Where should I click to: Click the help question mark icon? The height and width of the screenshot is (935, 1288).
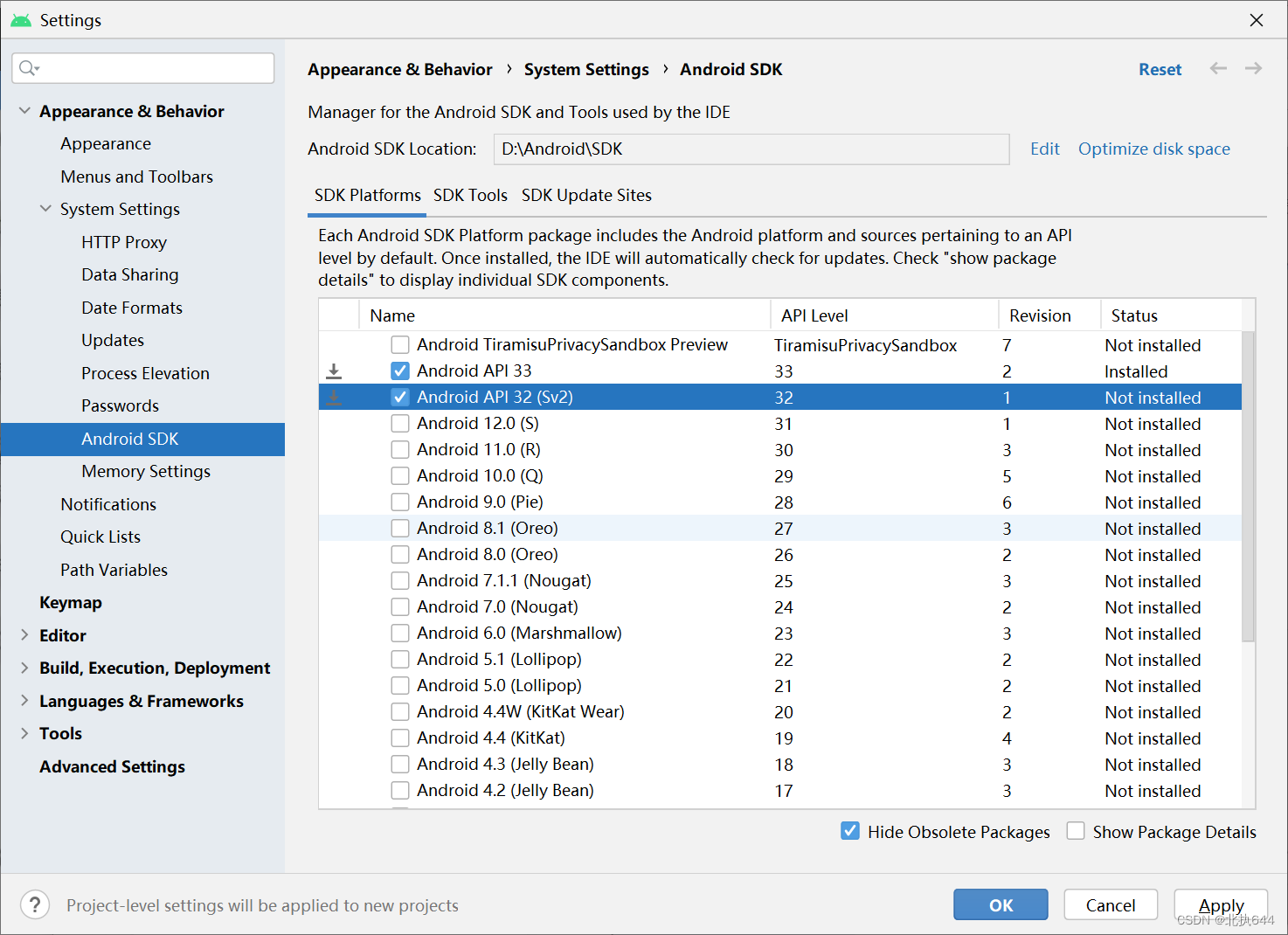pos(35,904)
